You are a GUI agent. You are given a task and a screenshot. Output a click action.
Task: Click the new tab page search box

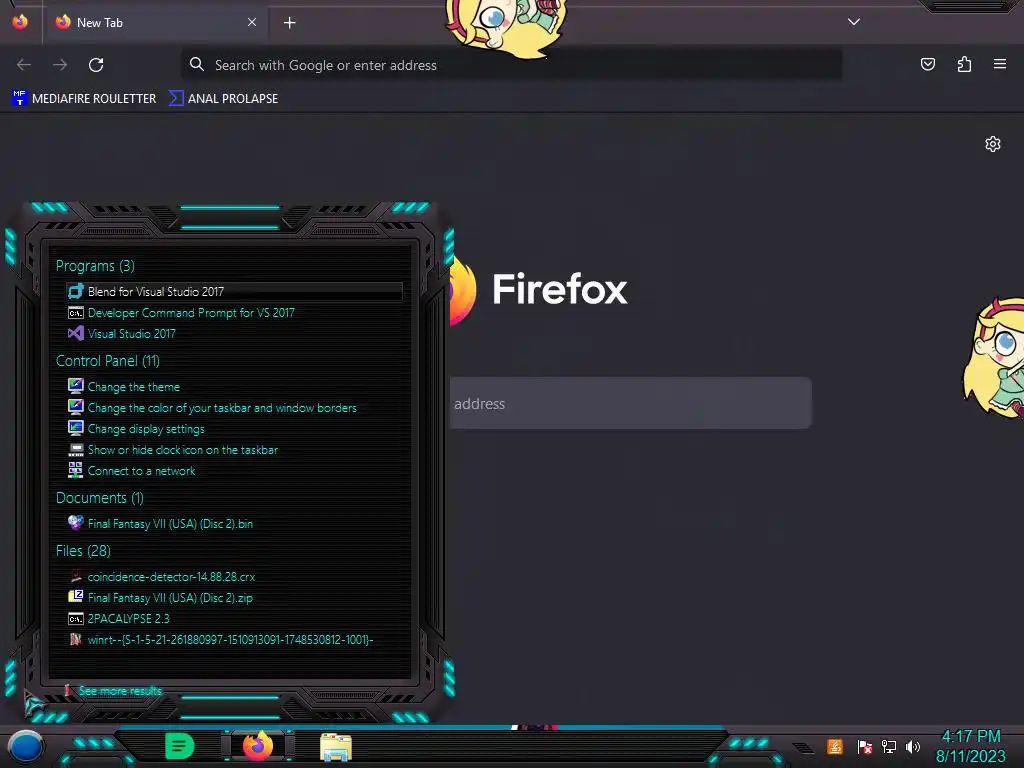[631, 403]
